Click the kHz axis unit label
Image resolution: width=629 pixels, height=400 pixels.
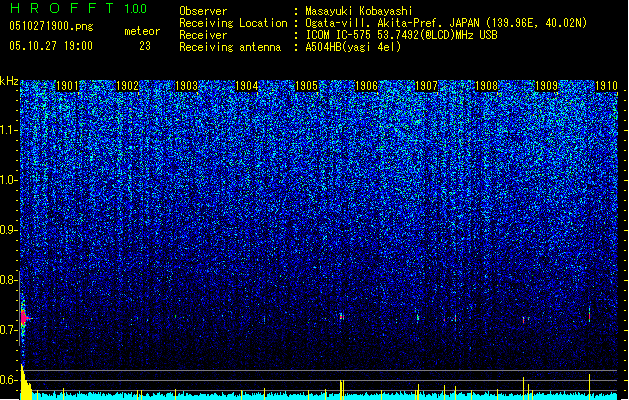(9, 81)
